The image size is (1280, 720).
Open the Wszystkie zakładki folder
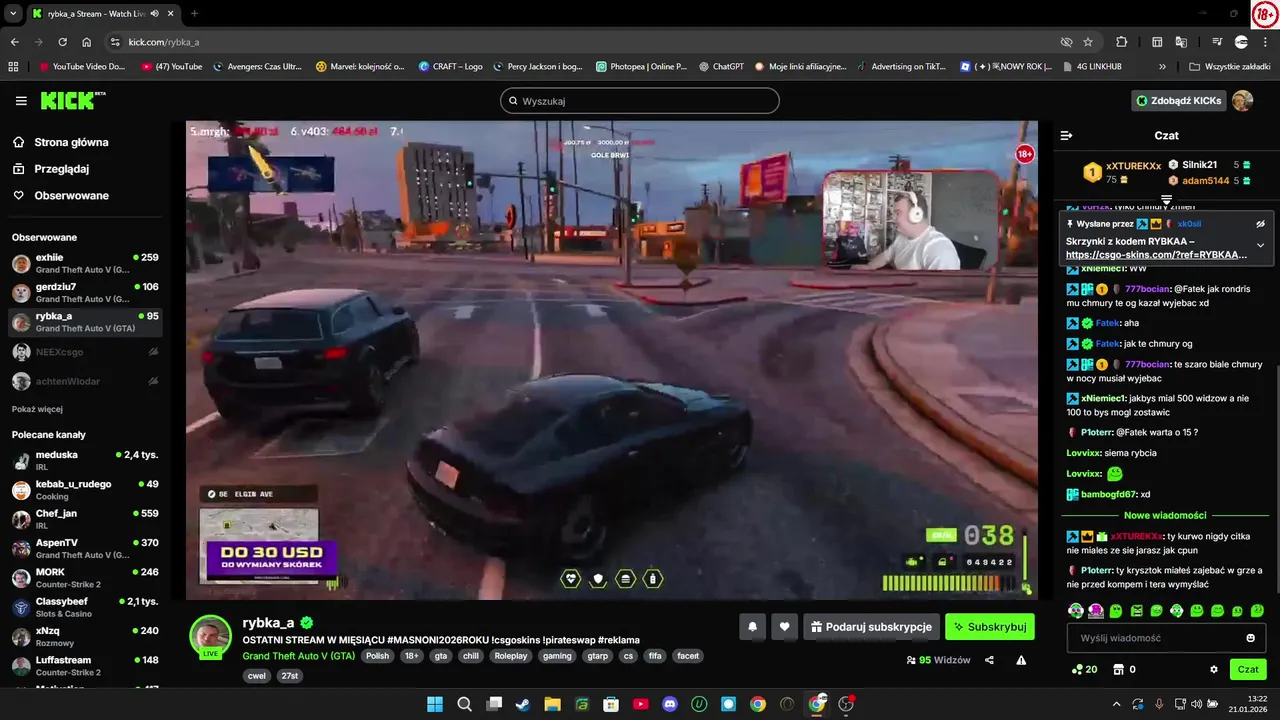point(1229,67)
